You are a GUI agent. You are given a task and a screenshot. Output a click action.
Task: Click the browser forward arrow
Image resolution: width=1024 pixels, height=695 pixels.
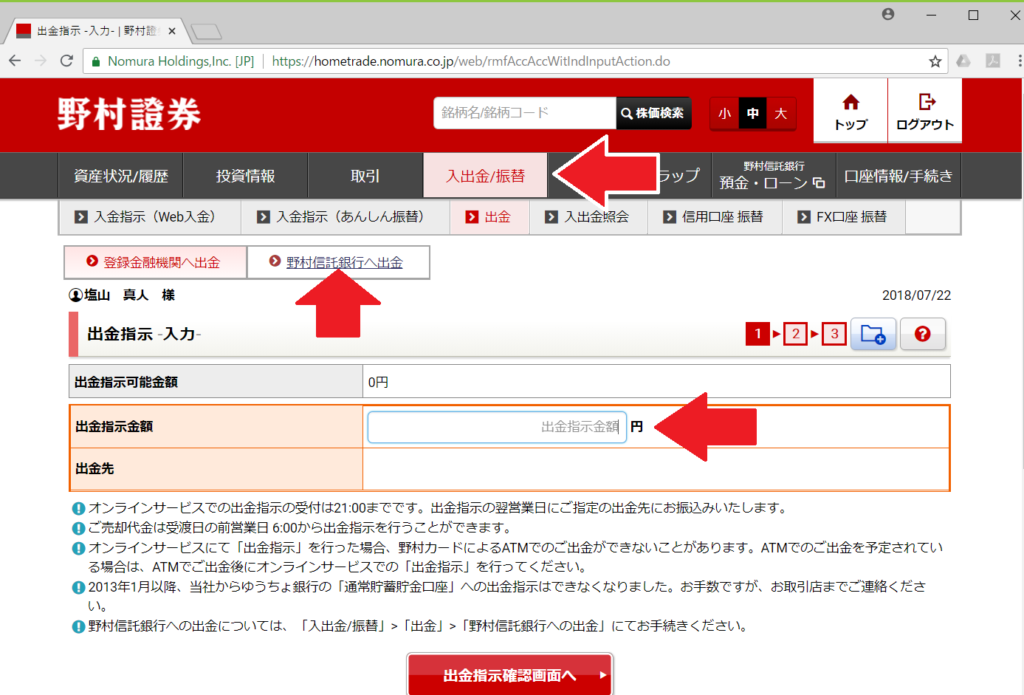pos(40,61)
